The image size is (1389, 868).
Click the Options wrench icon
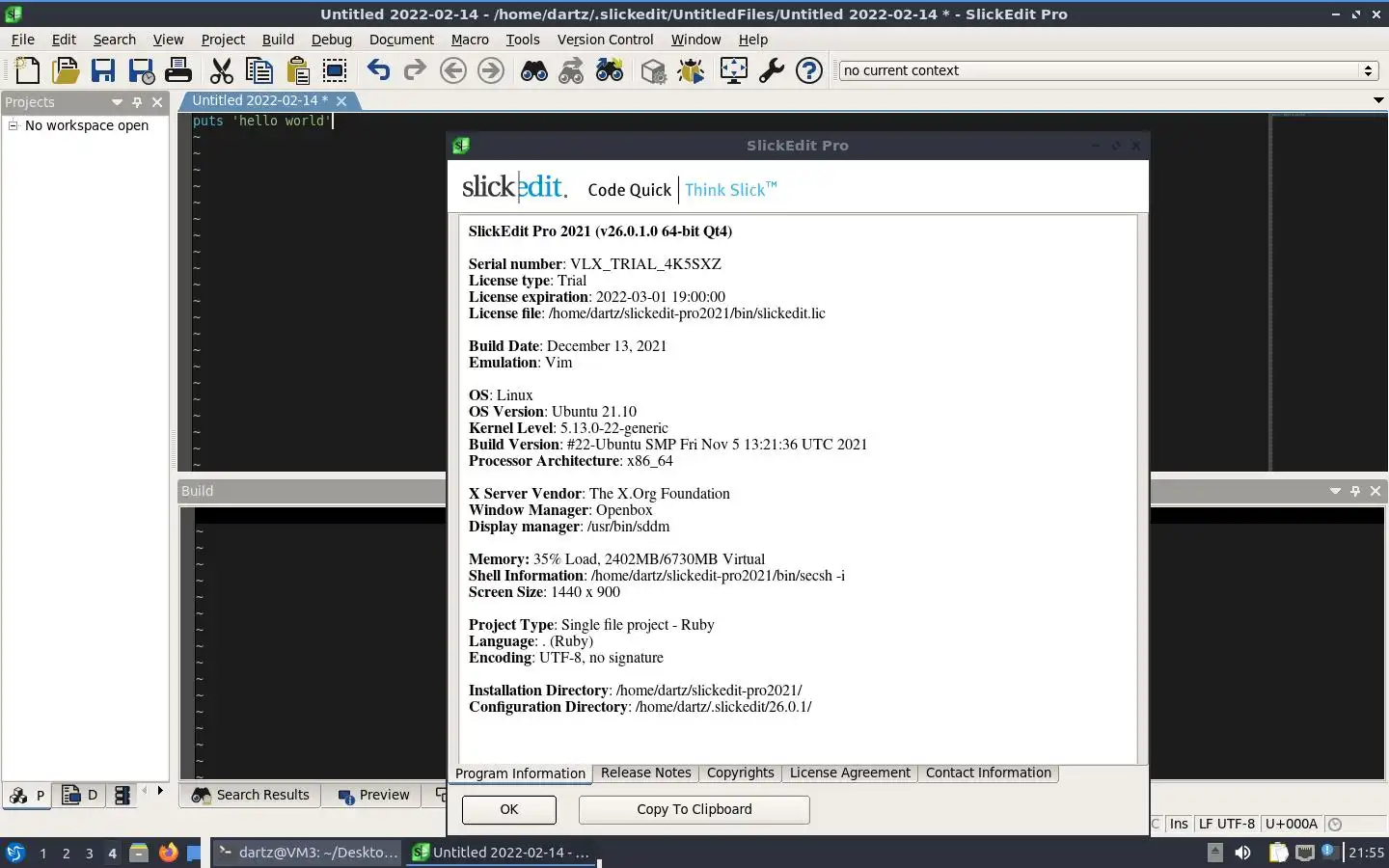772,70
